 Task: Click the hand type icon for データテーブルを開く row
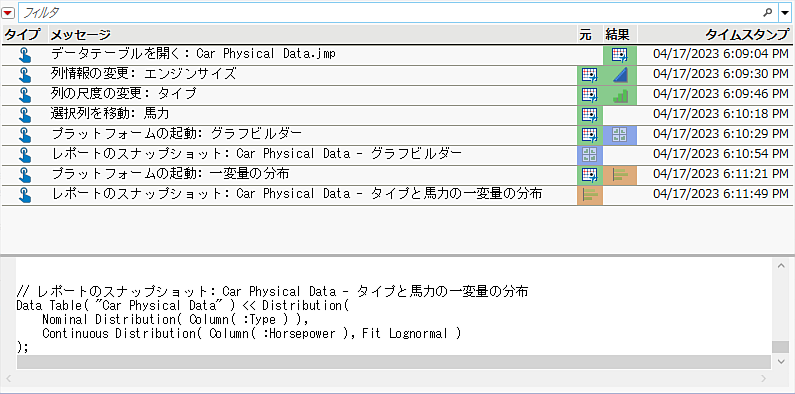[24, 55]
